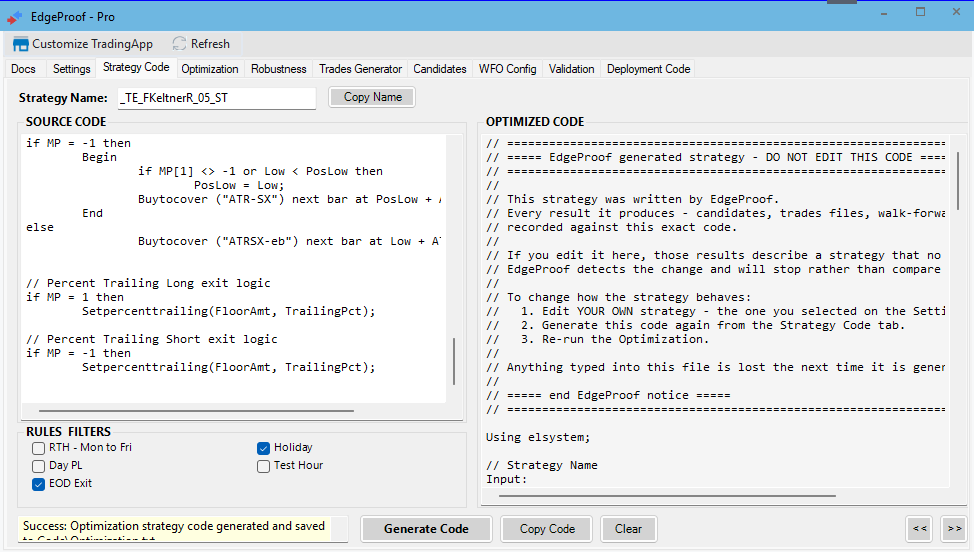Switch to the Robustness tab
Viewport: 974px width, 552px height.
(278, 69)
